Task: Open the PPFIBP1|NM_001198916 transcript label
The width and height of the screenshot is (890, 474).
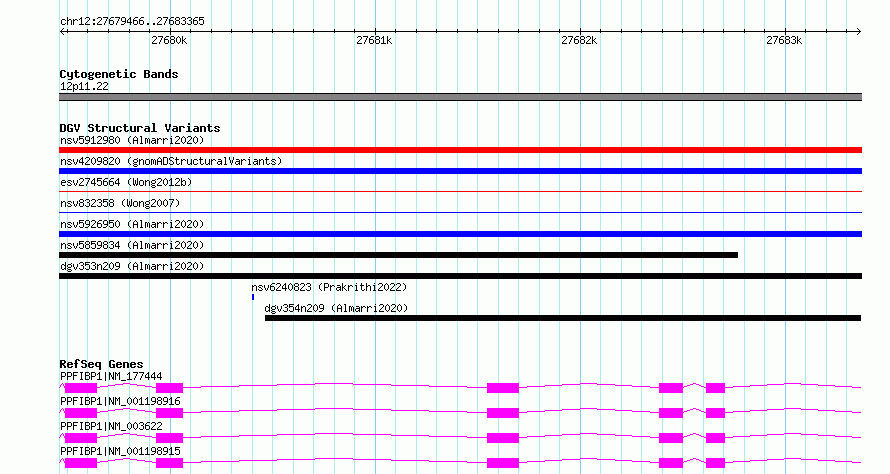Action: pos(120,401)
